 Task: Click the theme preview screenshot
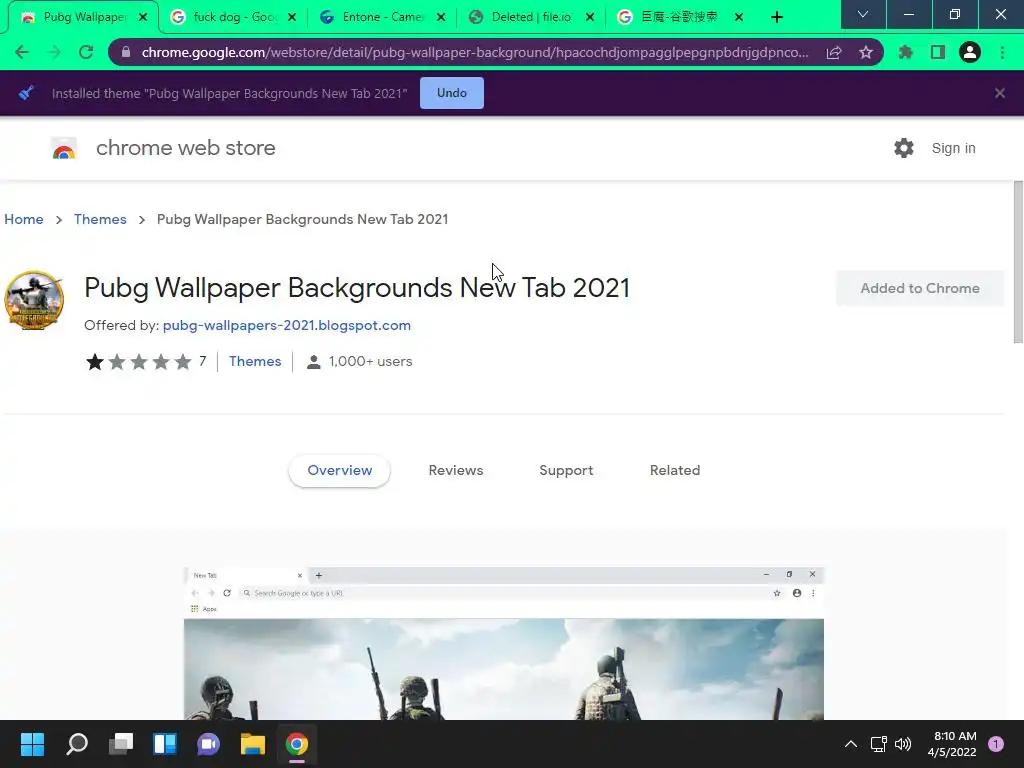(504, 643)
